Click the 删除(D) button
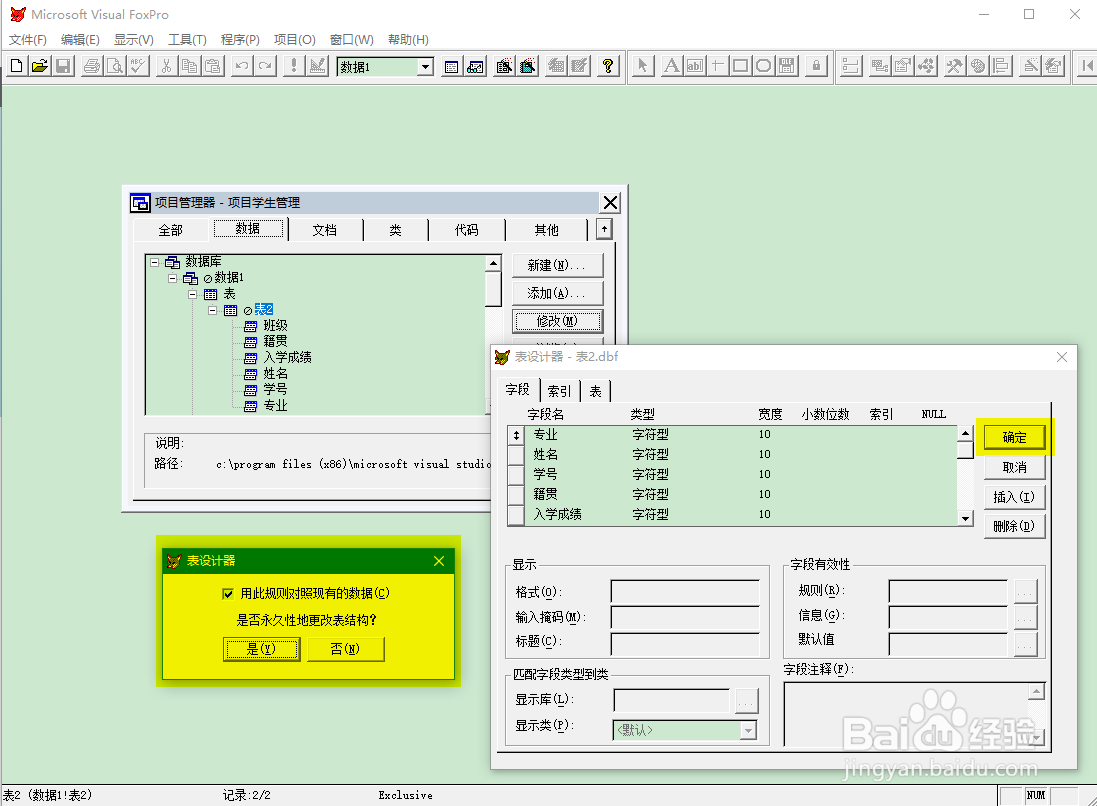 (x=1014, y=526)
